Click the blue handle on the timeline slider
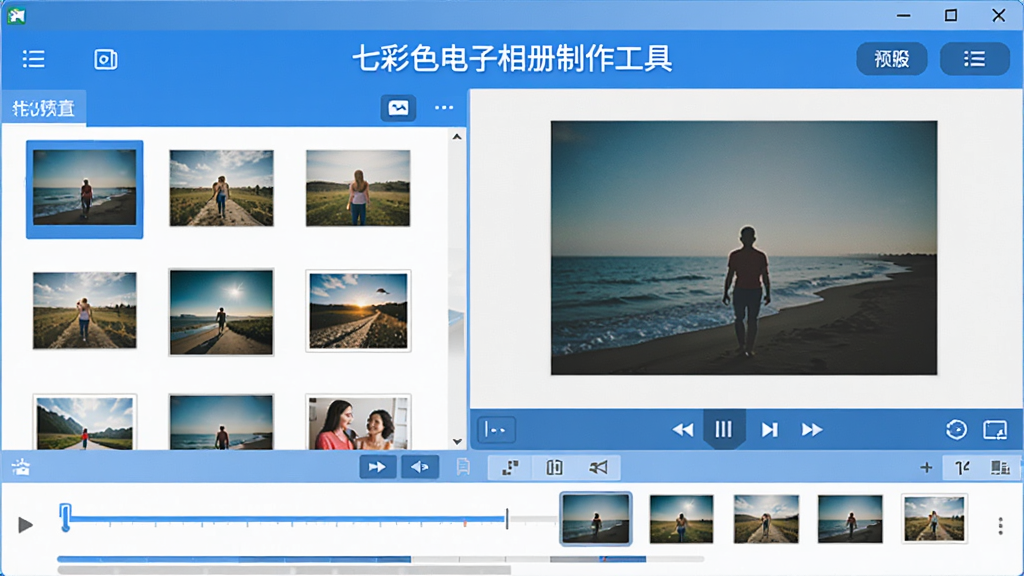Viewport: 1024px width, 576px height. point(65,517)
